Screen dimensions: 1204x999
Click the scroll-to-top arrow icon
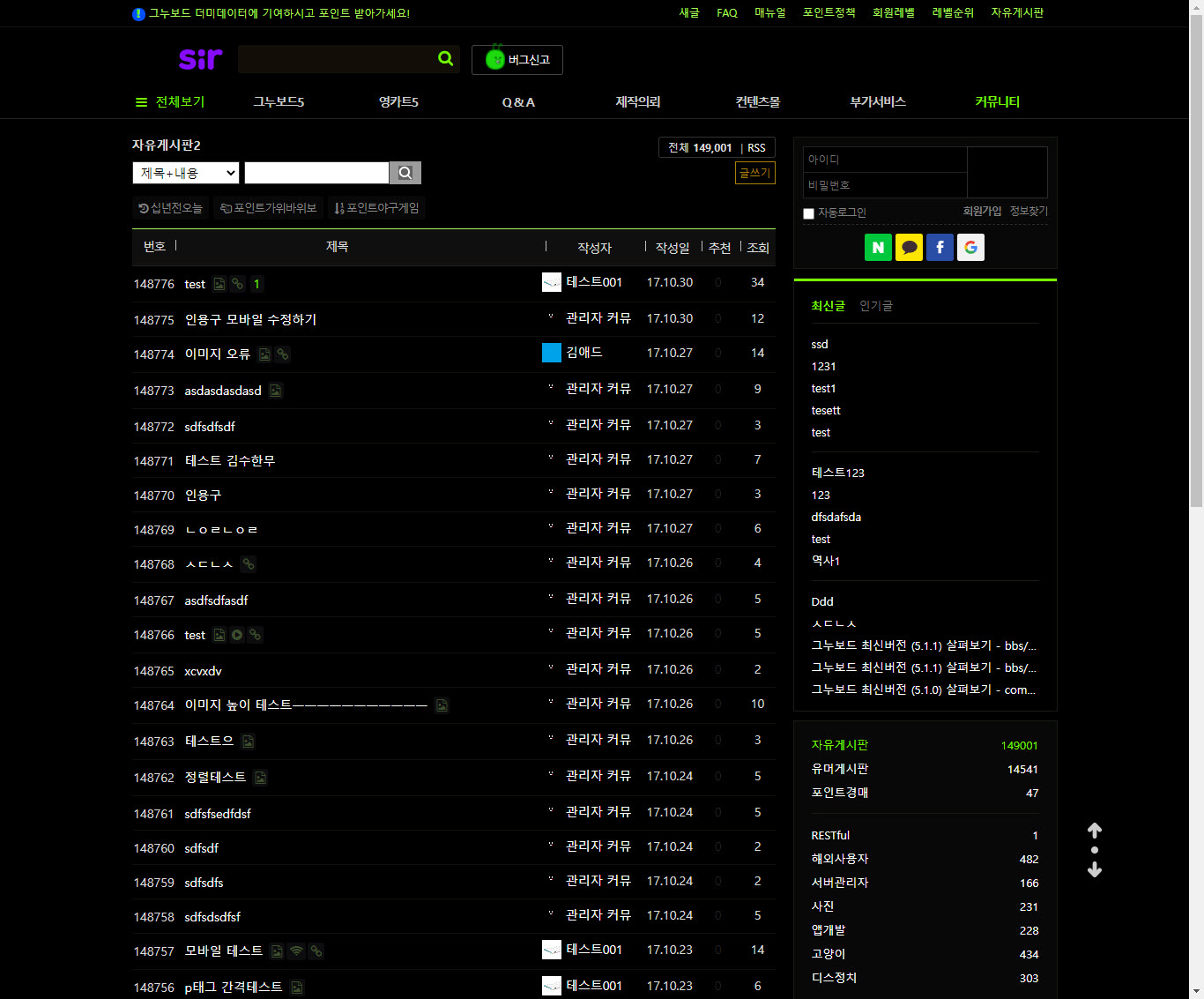(1095, 831)
